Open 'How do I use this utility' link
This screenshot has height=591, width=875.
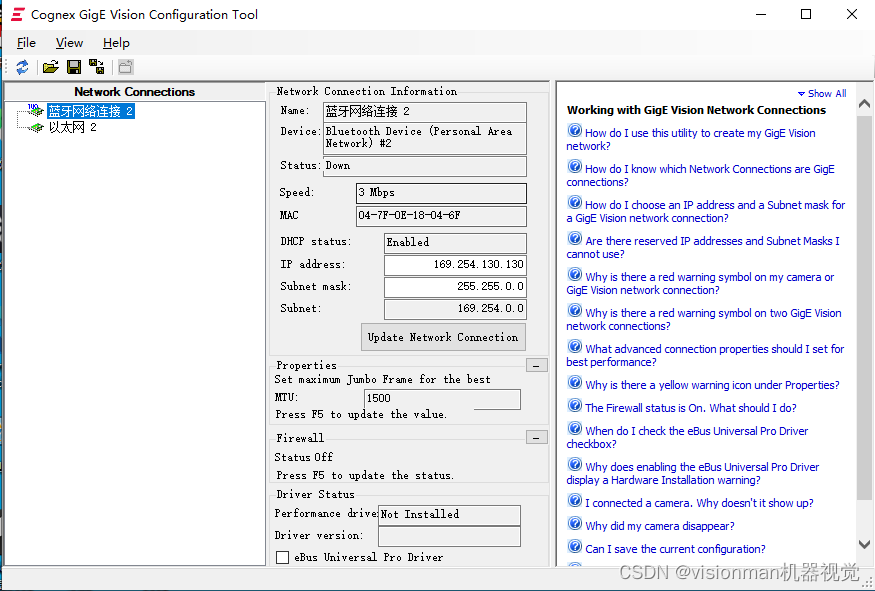691,140
